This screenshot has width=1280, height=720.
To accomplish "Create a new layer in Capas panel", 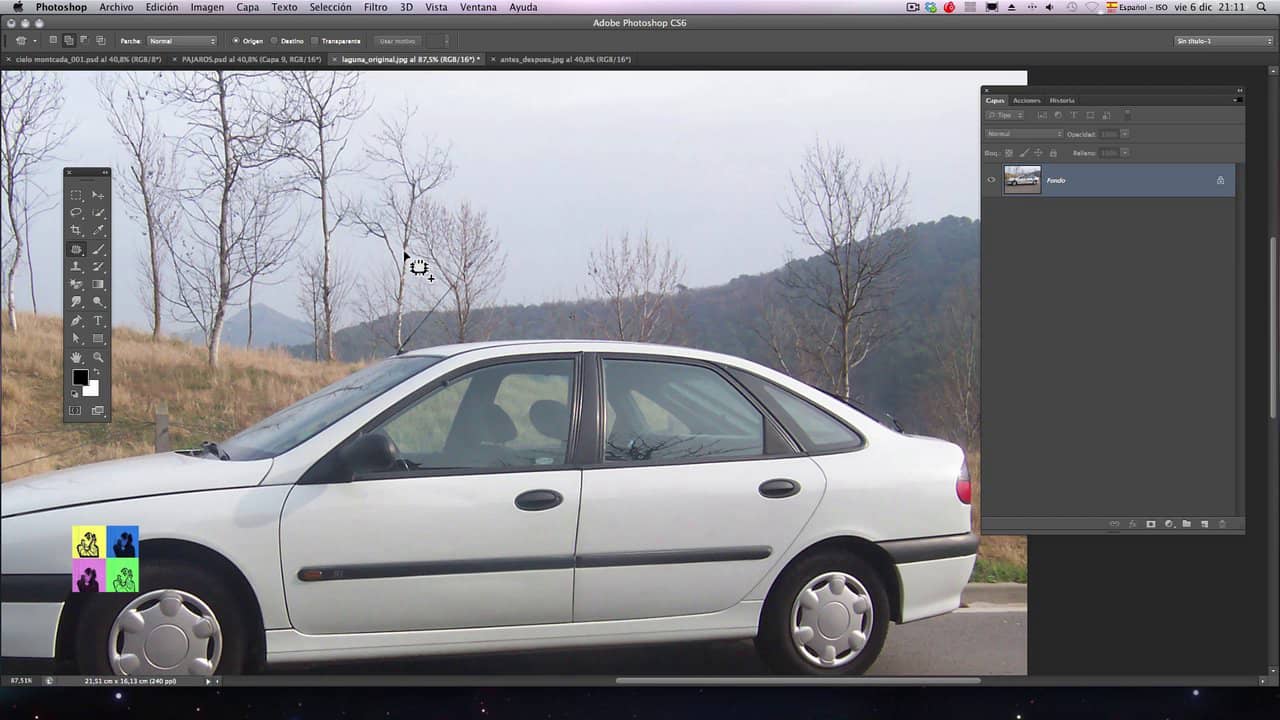I will 1204,524.
